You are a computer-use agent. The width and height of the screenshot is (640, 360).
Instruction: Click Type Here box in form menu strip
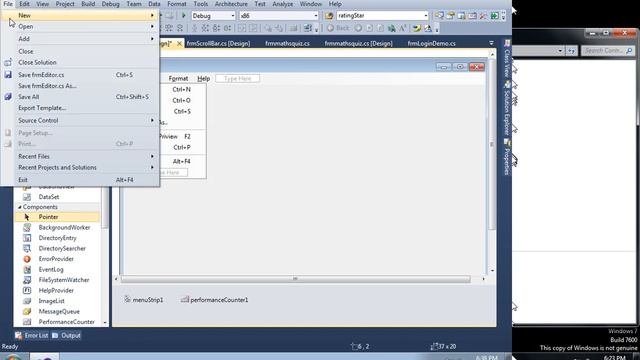click(x=238, y=78)
